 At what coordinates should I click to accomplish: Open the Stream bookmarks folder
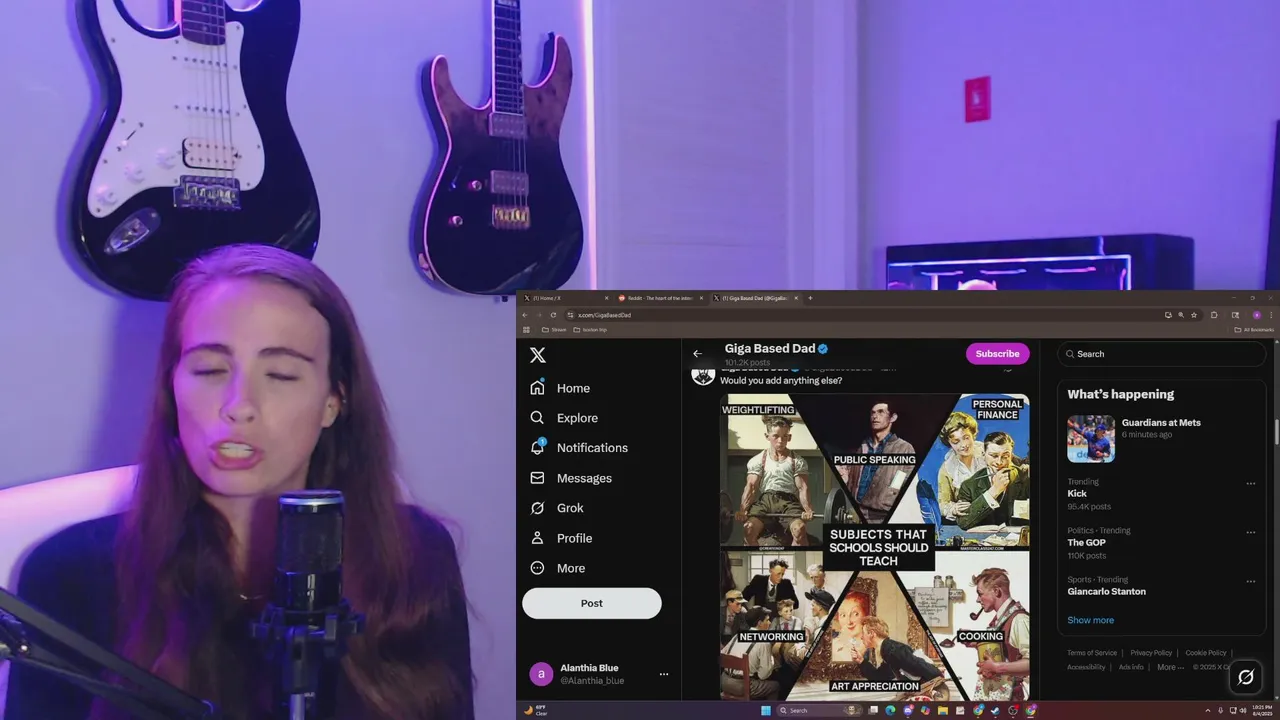pos(554,329)
